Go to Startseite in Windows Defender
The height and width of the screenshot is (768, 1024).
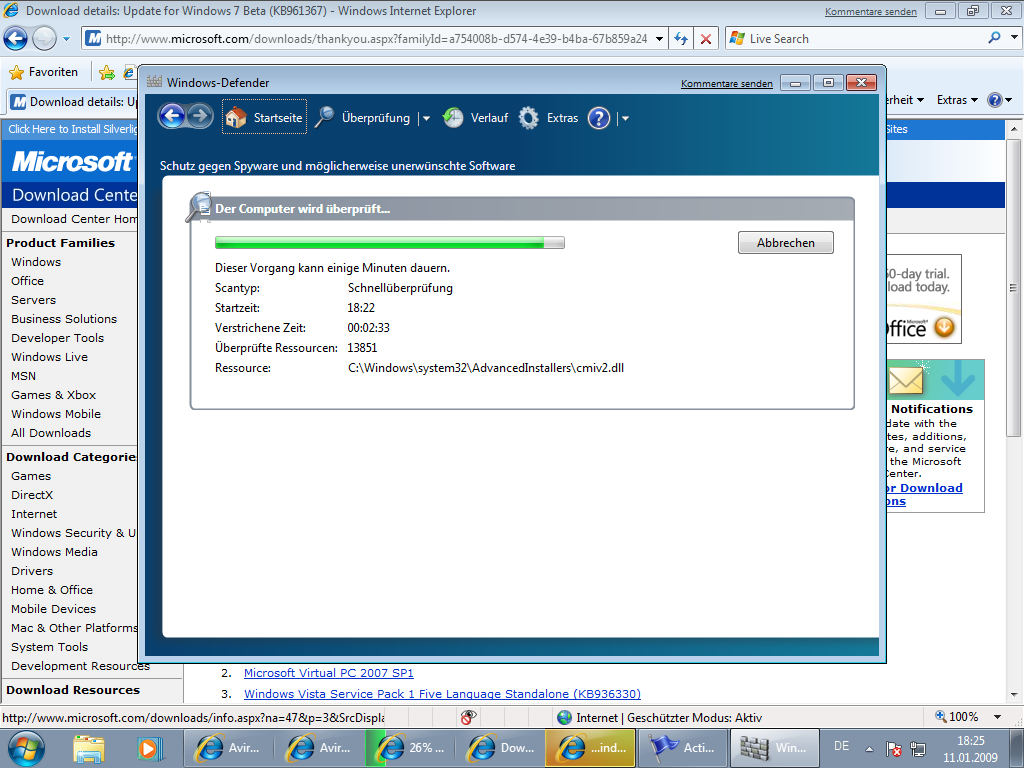pyautogui.click(x=264, y=118)
